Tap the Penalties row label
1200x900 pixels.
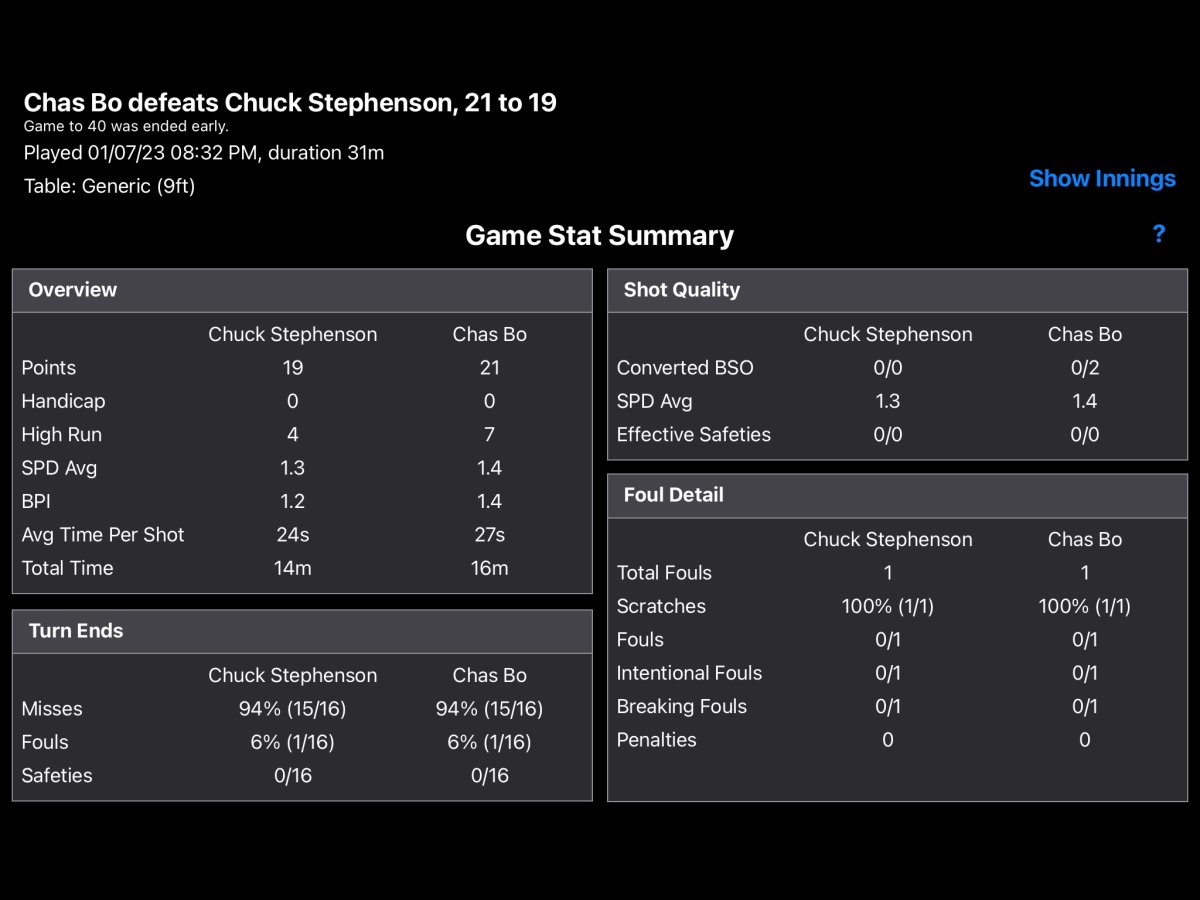657,740
